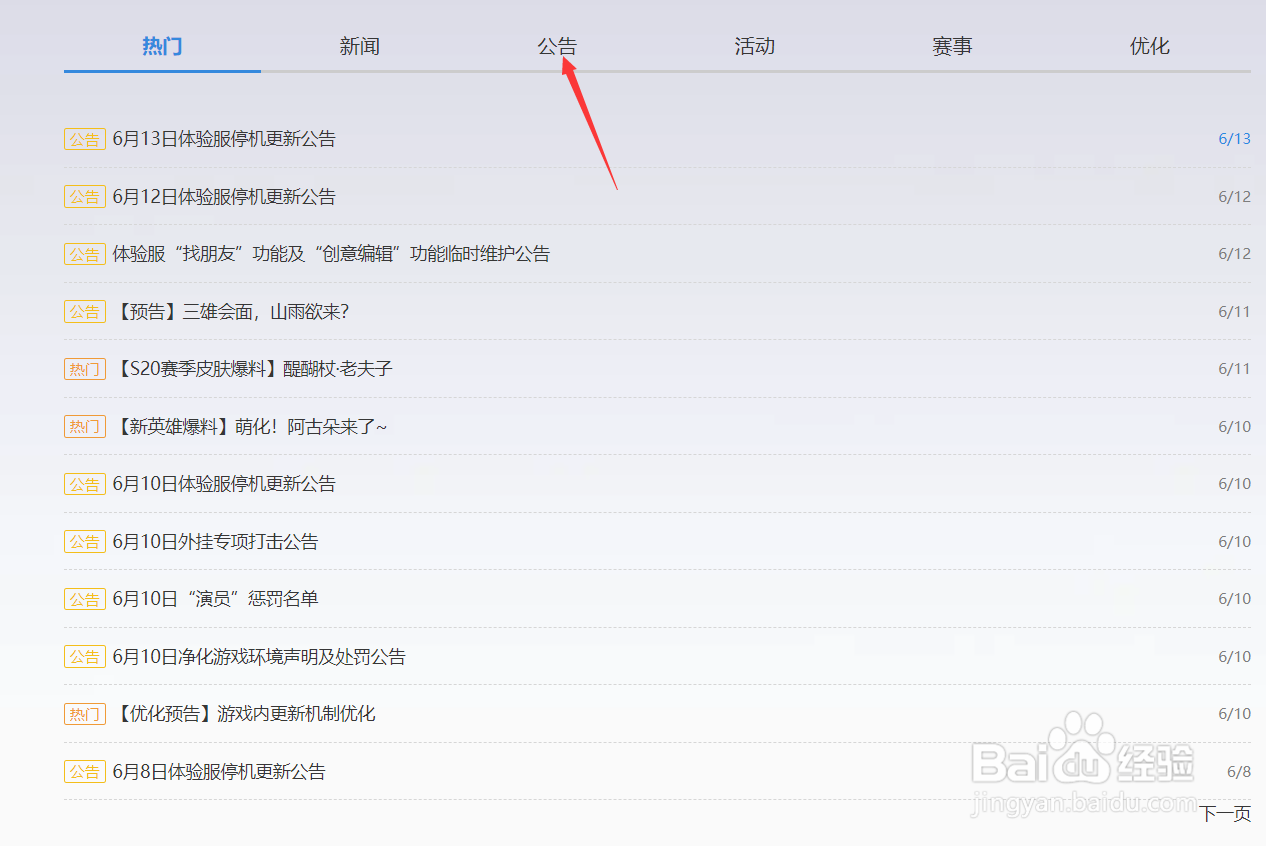Click the 公告 badge beside 6月8日体验服停机更新公告
Viewport: 1266px width, 846px height.
coord(85,771)
